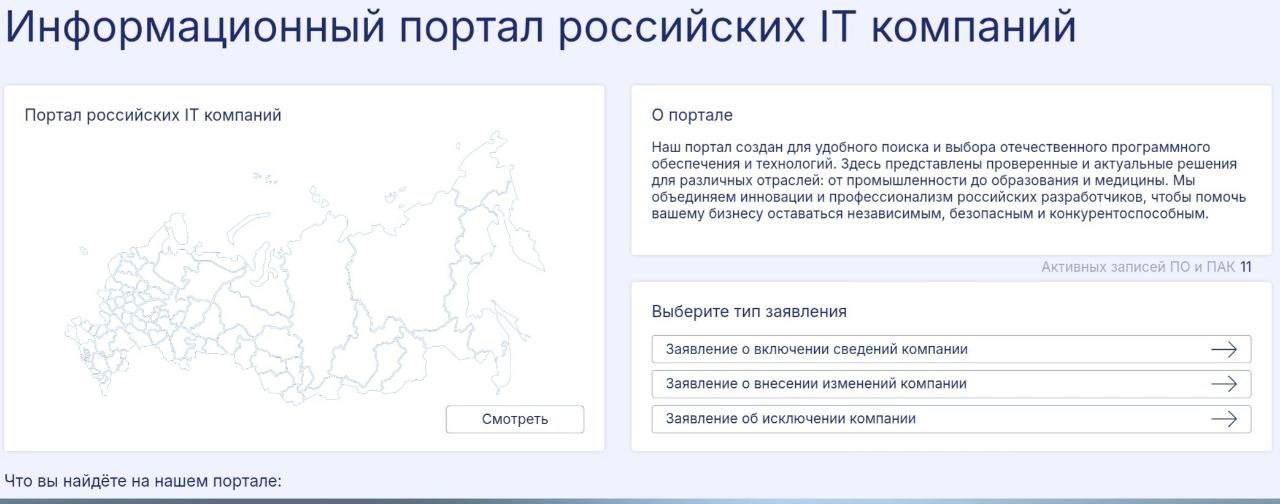Click the "Активных записей ПО и ПАК" label
This screenshot has height=504, width=1280.
pyautogui.click(x=1137, y=267)
